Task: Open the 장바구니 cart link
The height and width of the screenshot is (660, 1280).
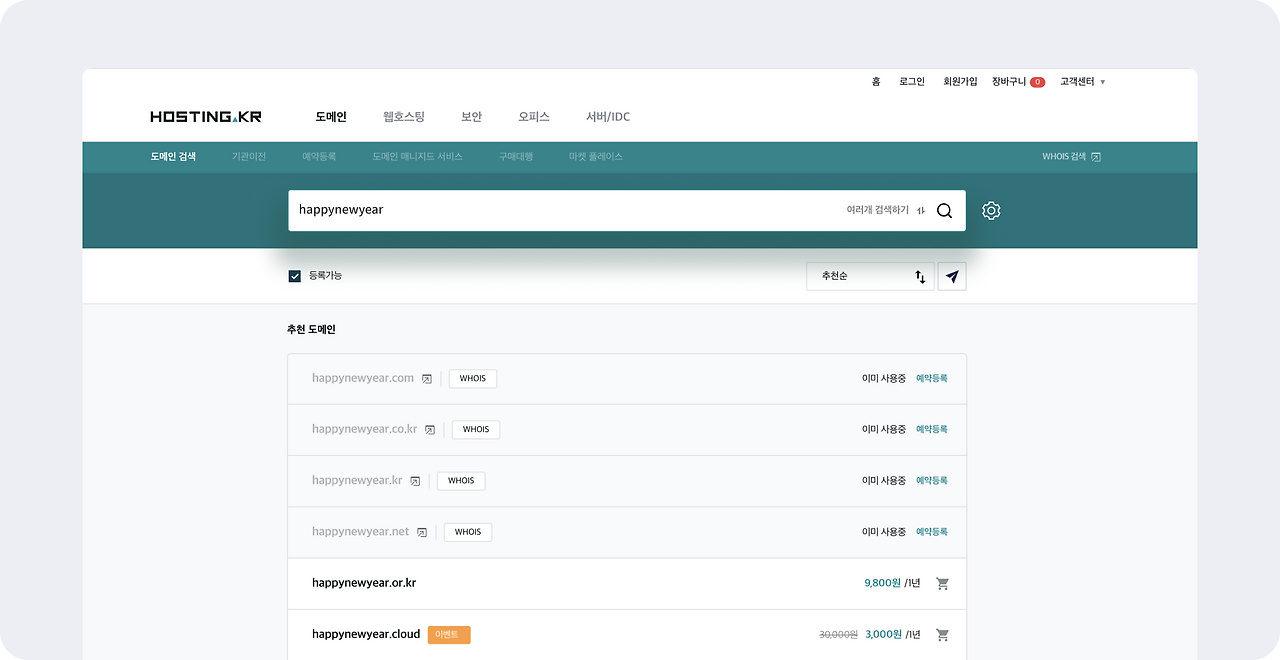Action: (1009, 82)
